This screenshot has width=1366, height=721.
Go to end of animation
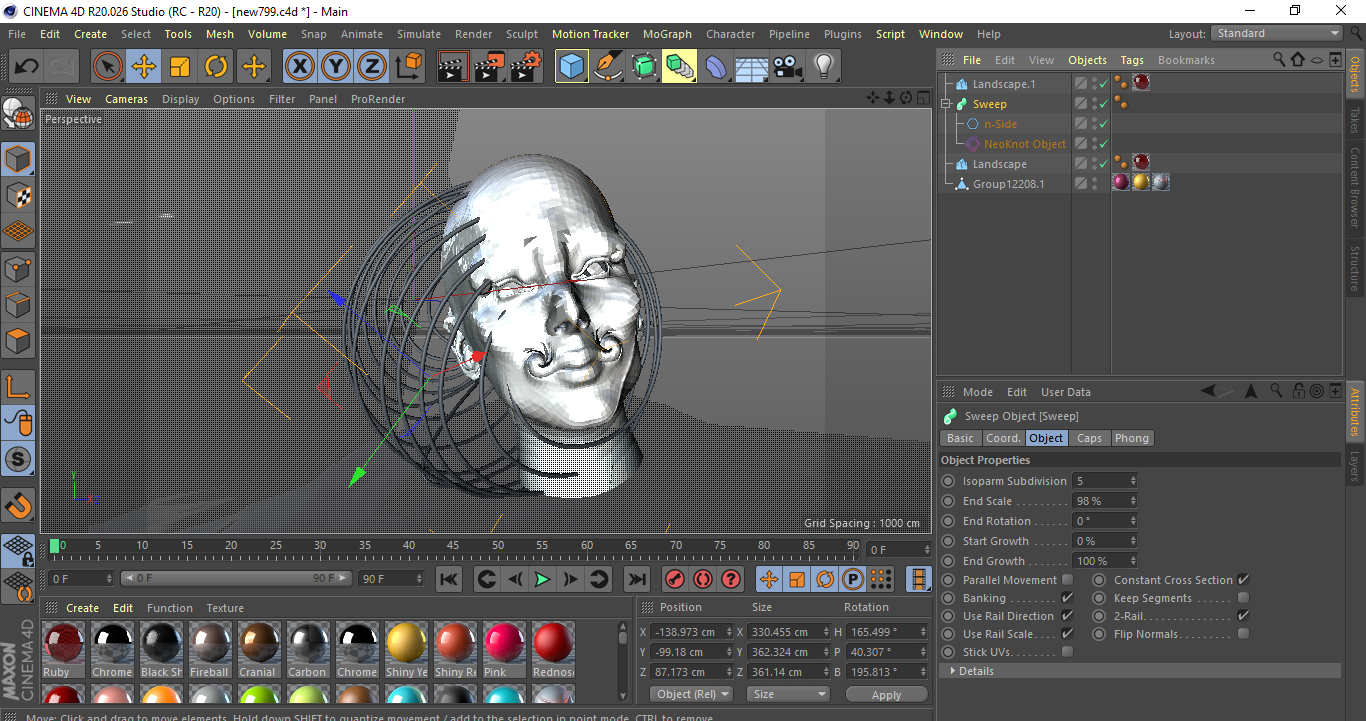point(637,579)
